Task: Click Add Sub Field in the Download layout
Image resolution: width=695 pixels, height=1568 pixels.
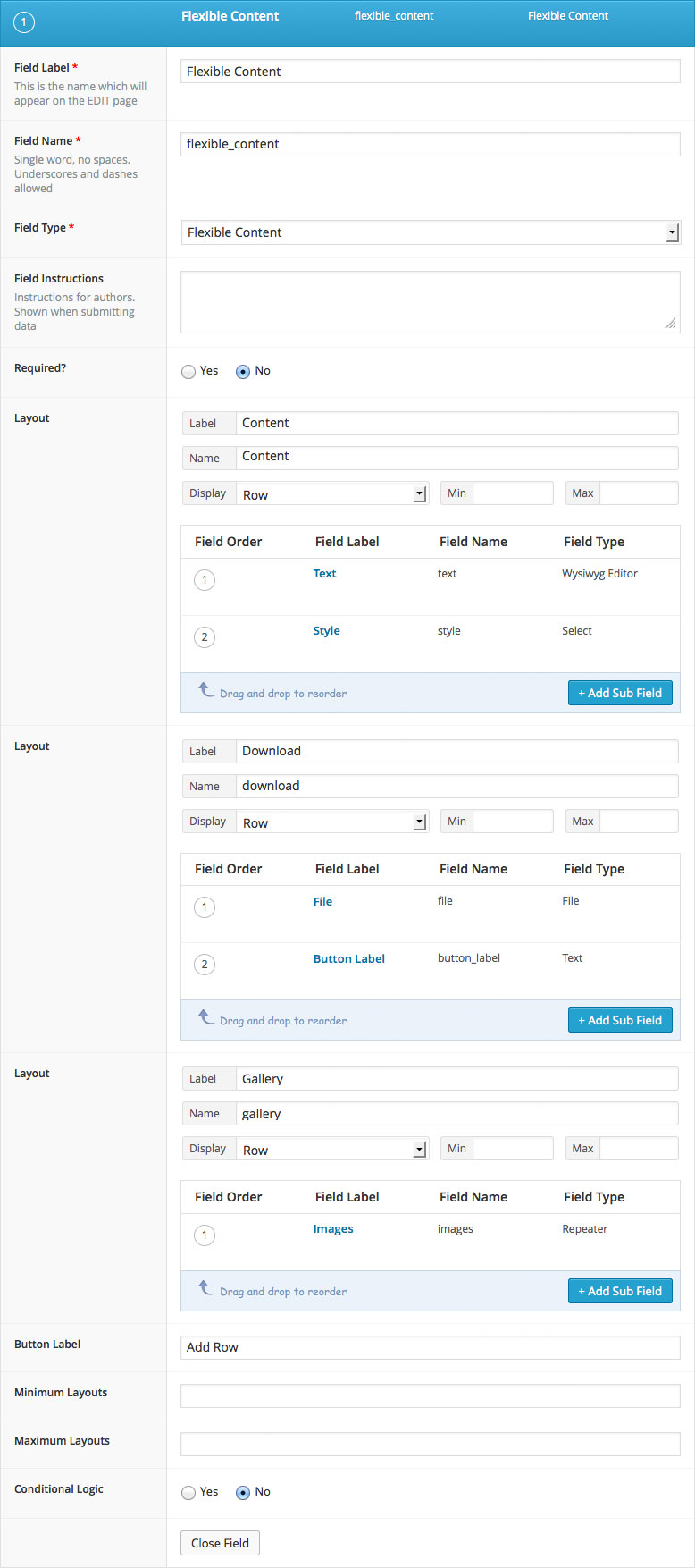Action: tap(620, 1019)
